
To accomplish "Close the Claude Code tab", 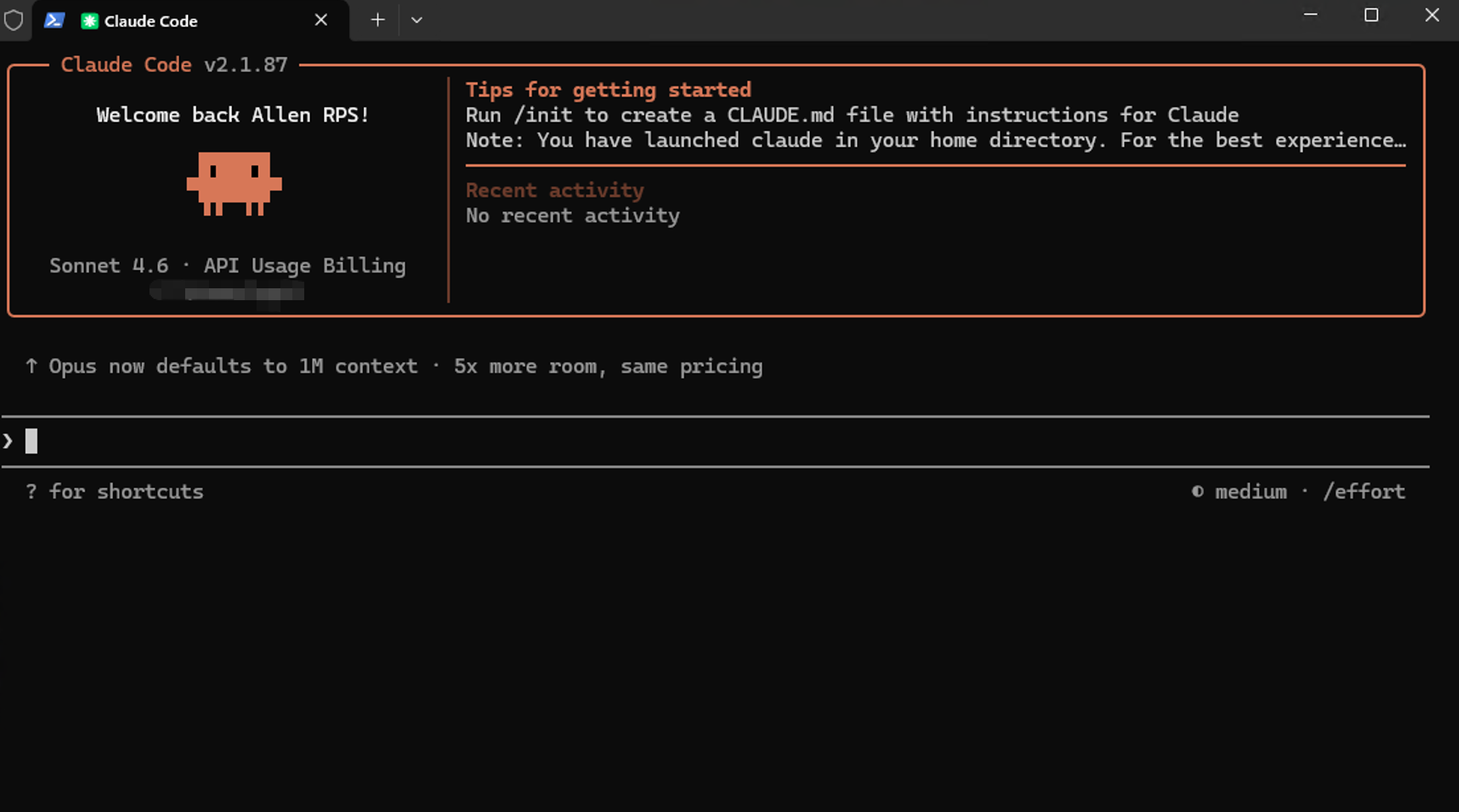I will click(321, 20).
